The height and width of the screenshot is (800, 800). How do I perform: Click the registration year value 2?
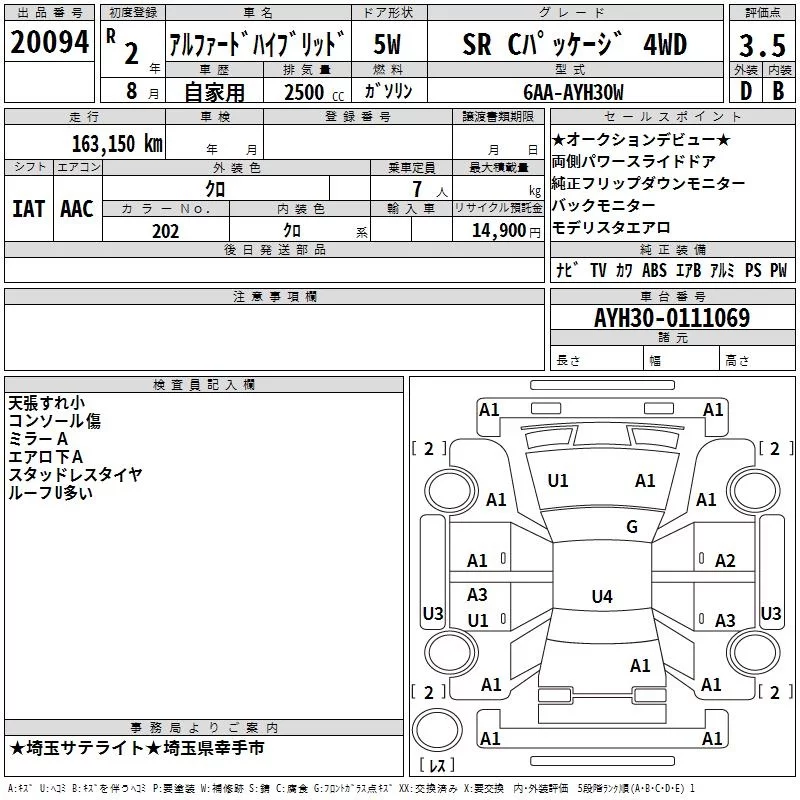(x=132, y=54)
